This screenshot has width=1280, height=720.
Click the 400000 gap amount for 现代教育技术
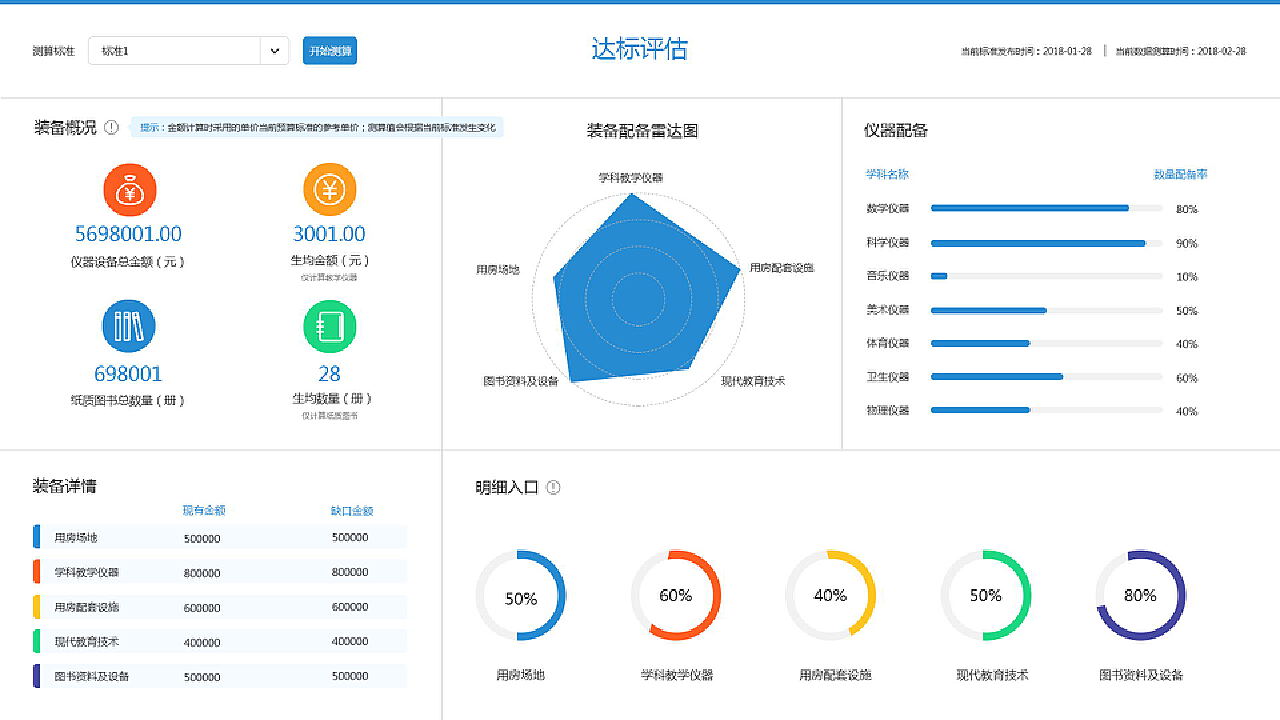[x=350, y=642]
